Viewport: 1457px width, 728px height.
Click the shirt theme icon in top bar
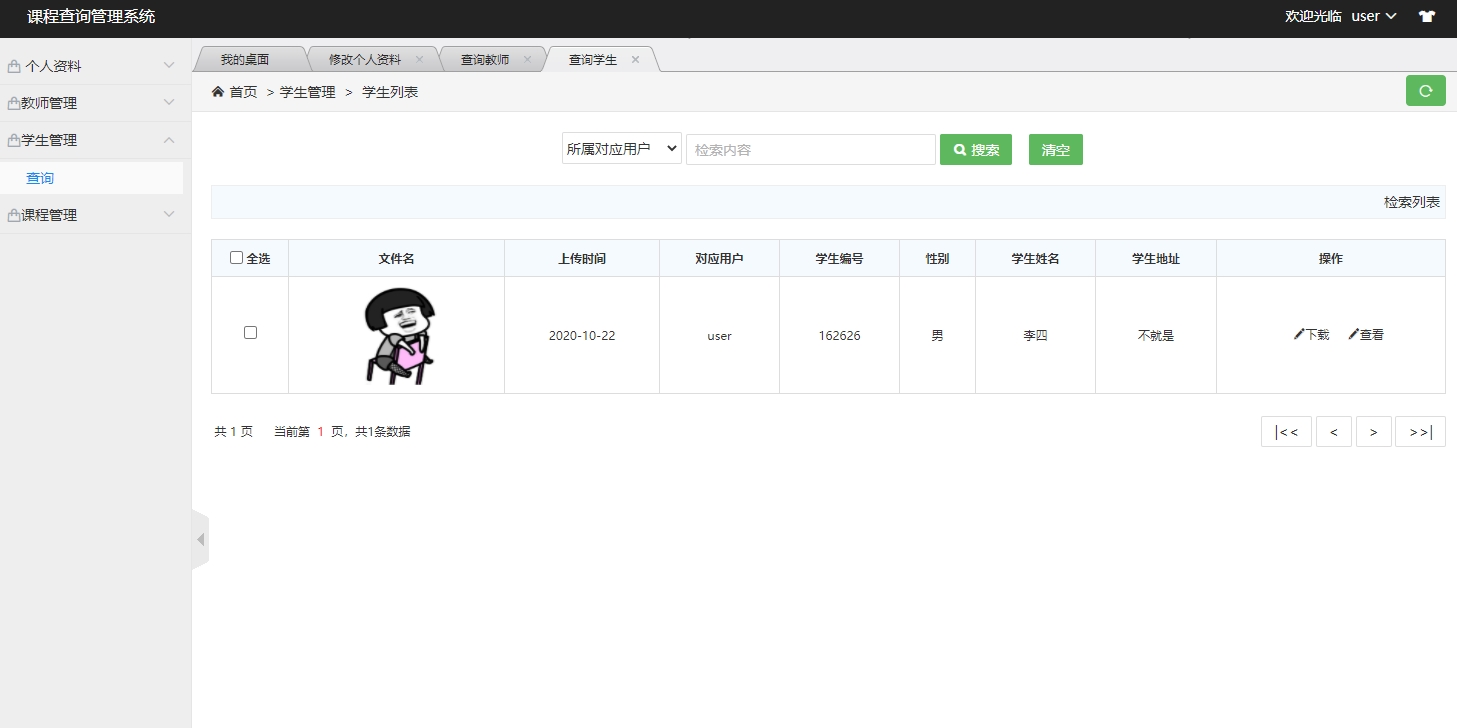[x=1427, y=16]
